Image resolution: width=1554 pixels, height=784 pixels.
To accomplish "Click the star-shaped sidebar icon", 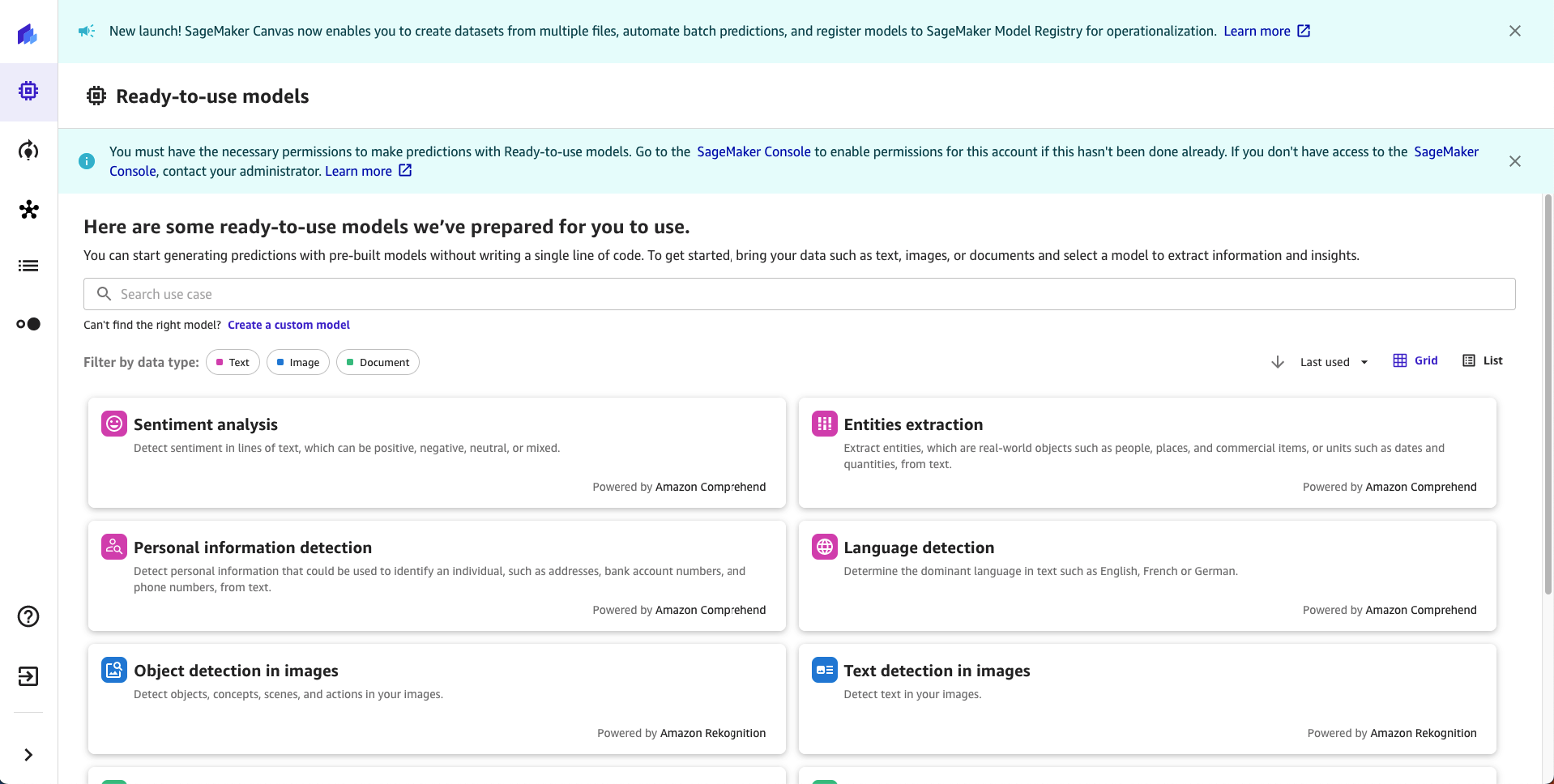I will point(28,210).
